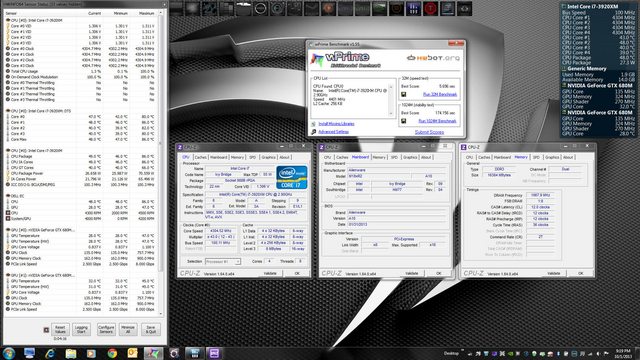Image resolution: width=640 pixels, height=360 pixels.
Task: Show hidden tray icons arrow near Desktop label
Action: 462,351
